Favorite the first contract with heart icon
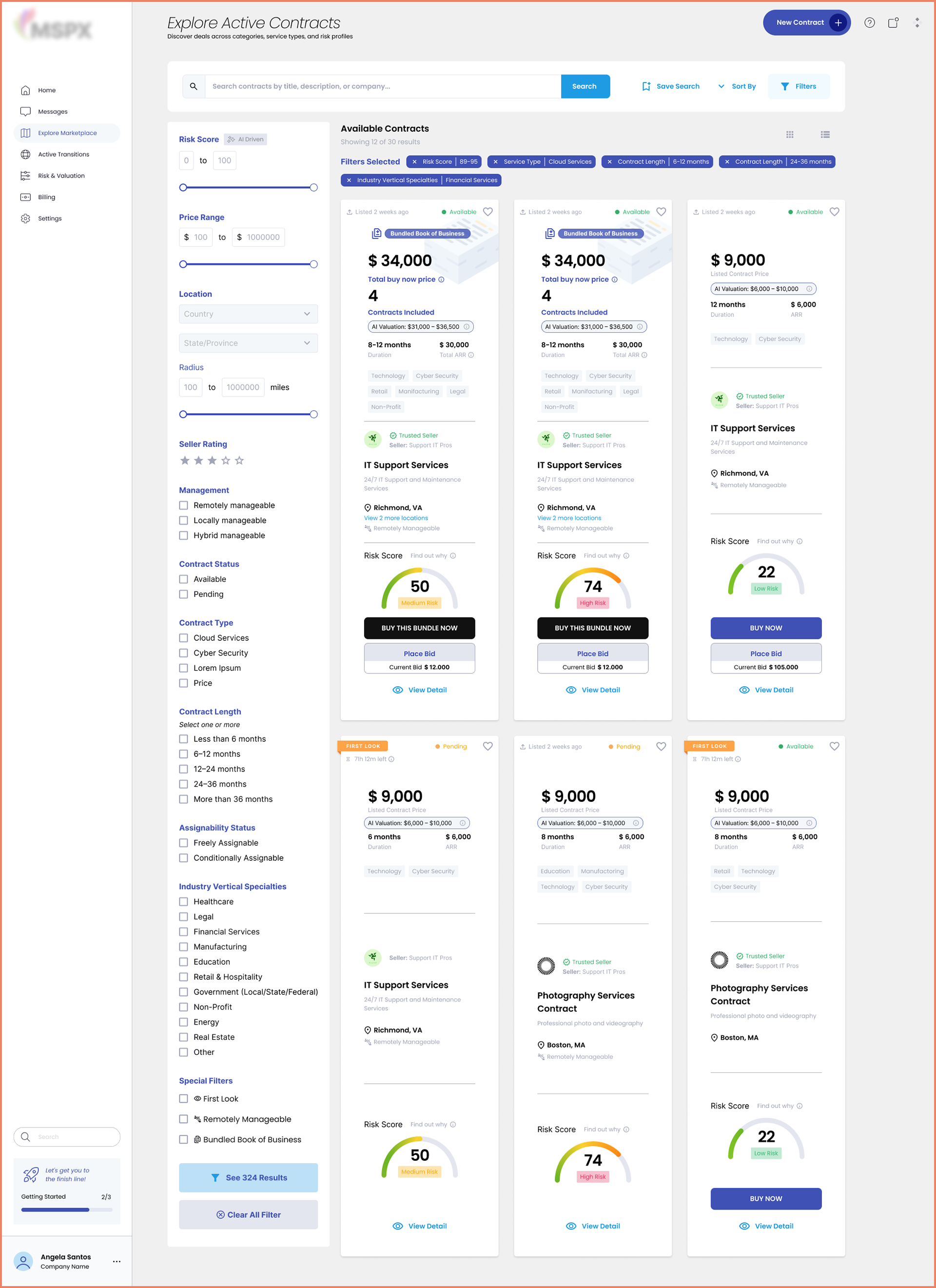This screenshot has height=1288, width=936. click(x=487, y=212)
